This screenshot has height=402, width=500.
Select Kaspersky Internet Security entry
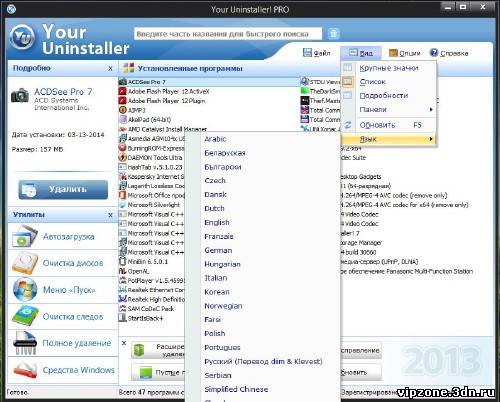(152, 176)
